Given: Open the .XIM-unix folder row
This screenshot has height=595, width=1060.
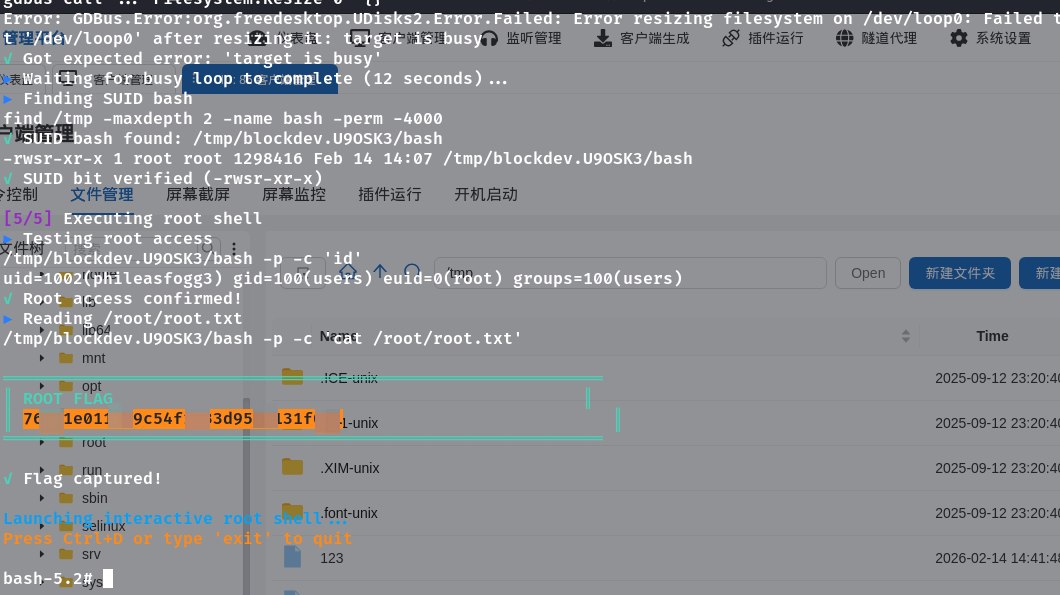Looking at the screenshot, I should [x=349, y=468].
